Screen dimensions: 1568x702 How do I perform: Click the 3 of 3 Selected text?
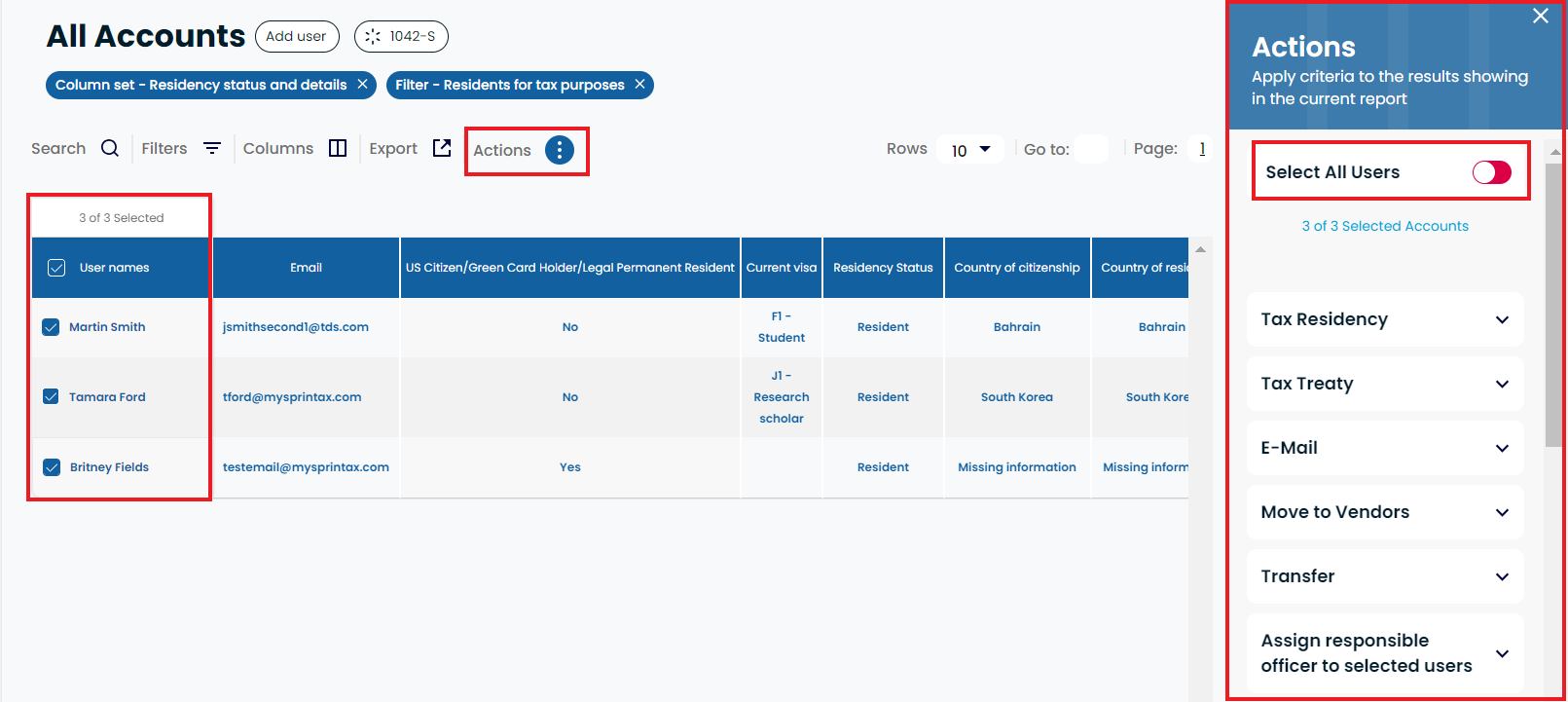[122, 218]
